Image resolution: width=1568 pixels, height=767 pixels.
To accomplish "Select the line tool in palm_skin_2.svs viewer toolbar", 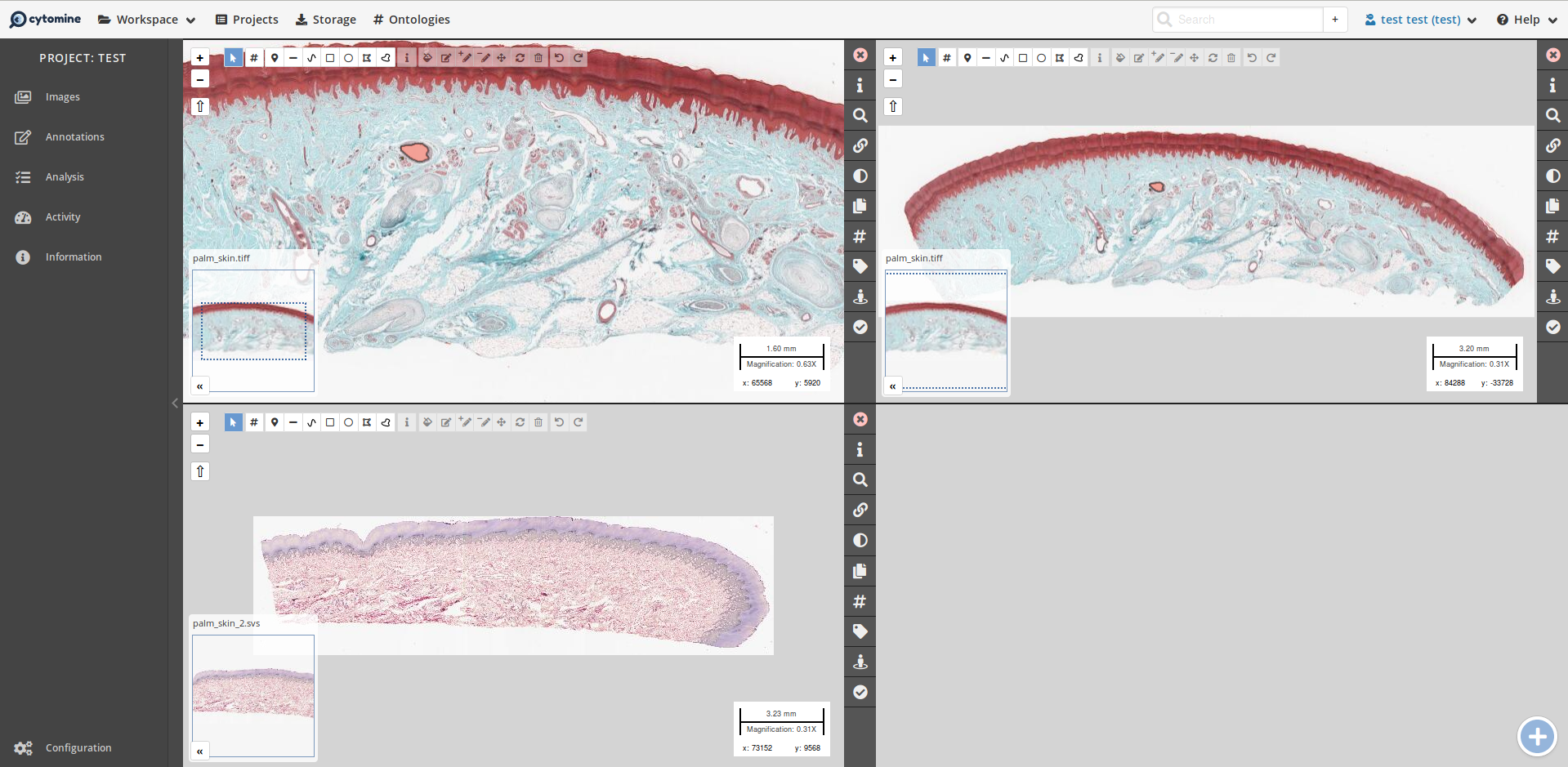I will click(x=293, y=422).
